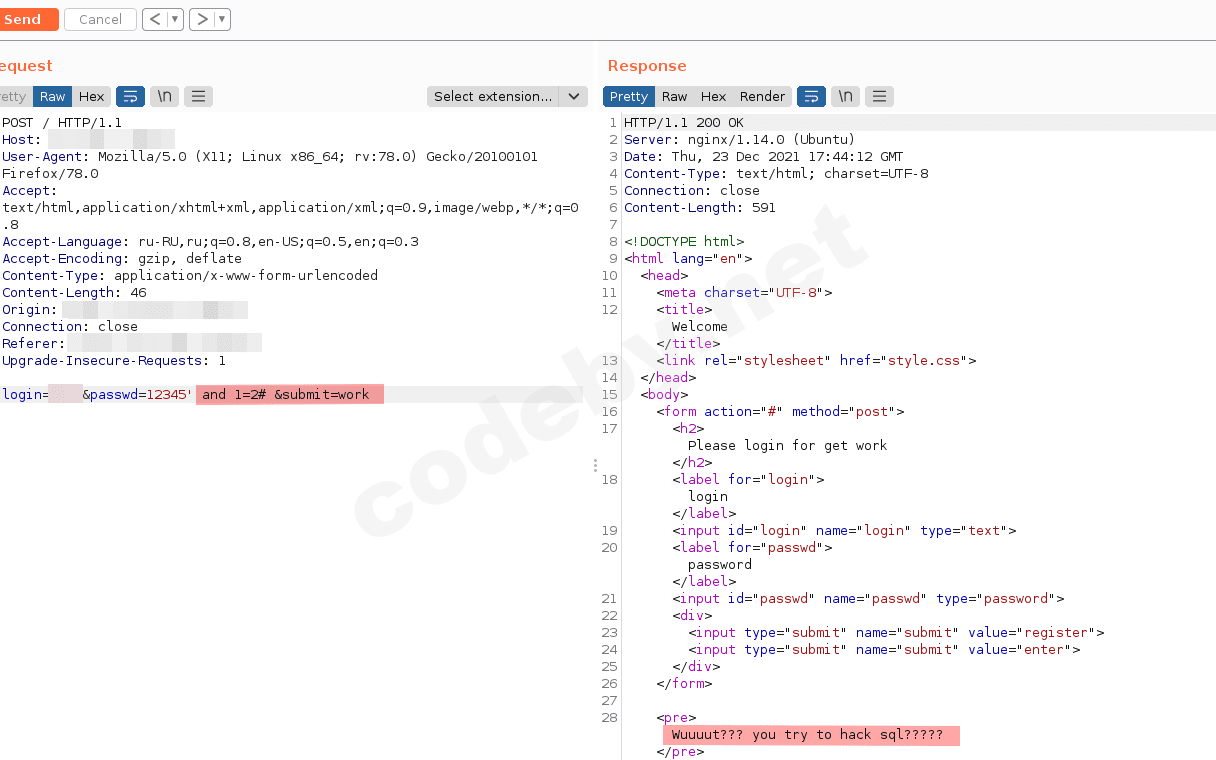Click the Accept-Language header line
The height and width of the screenshot is (760, 1216).
[210, 242]
